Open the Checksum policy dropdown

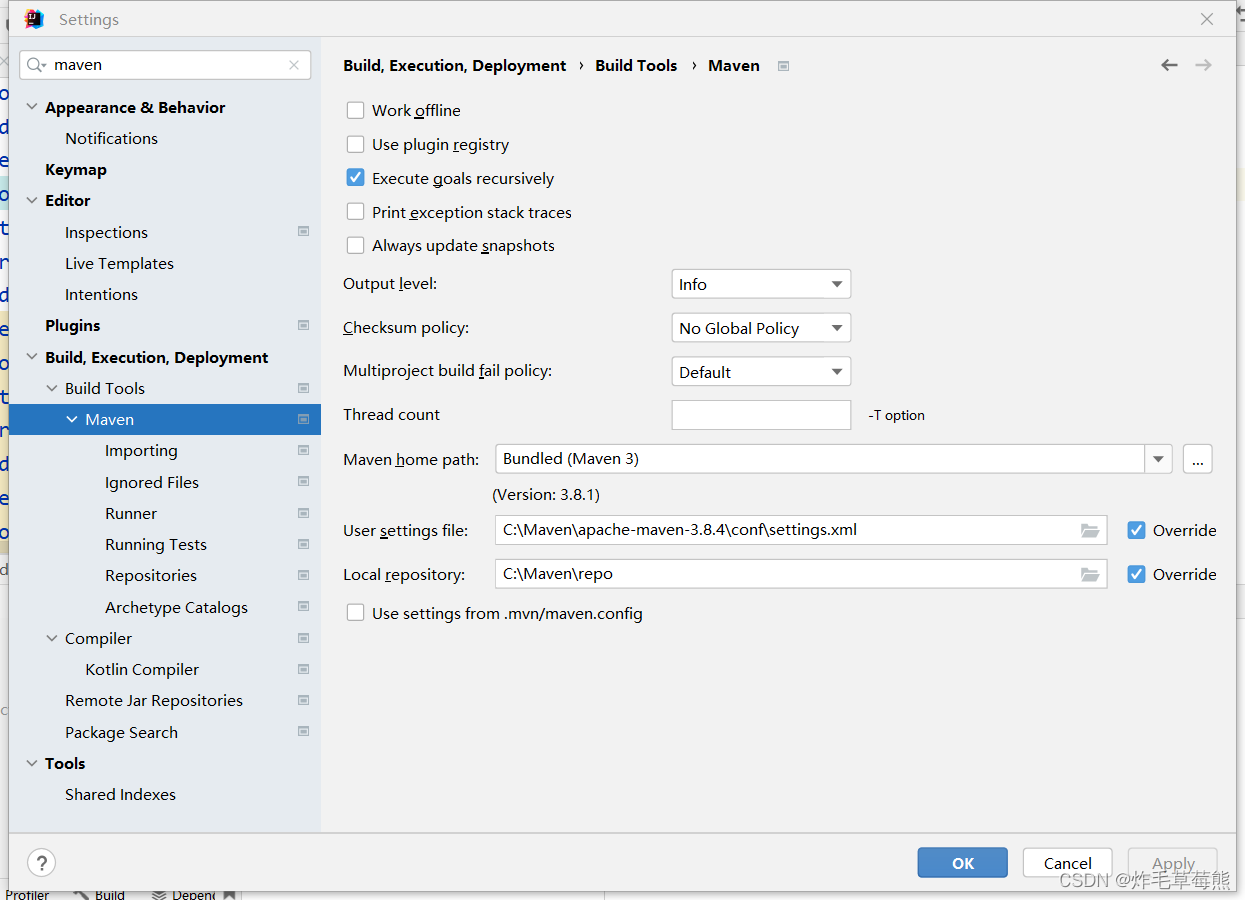[761, 328]
